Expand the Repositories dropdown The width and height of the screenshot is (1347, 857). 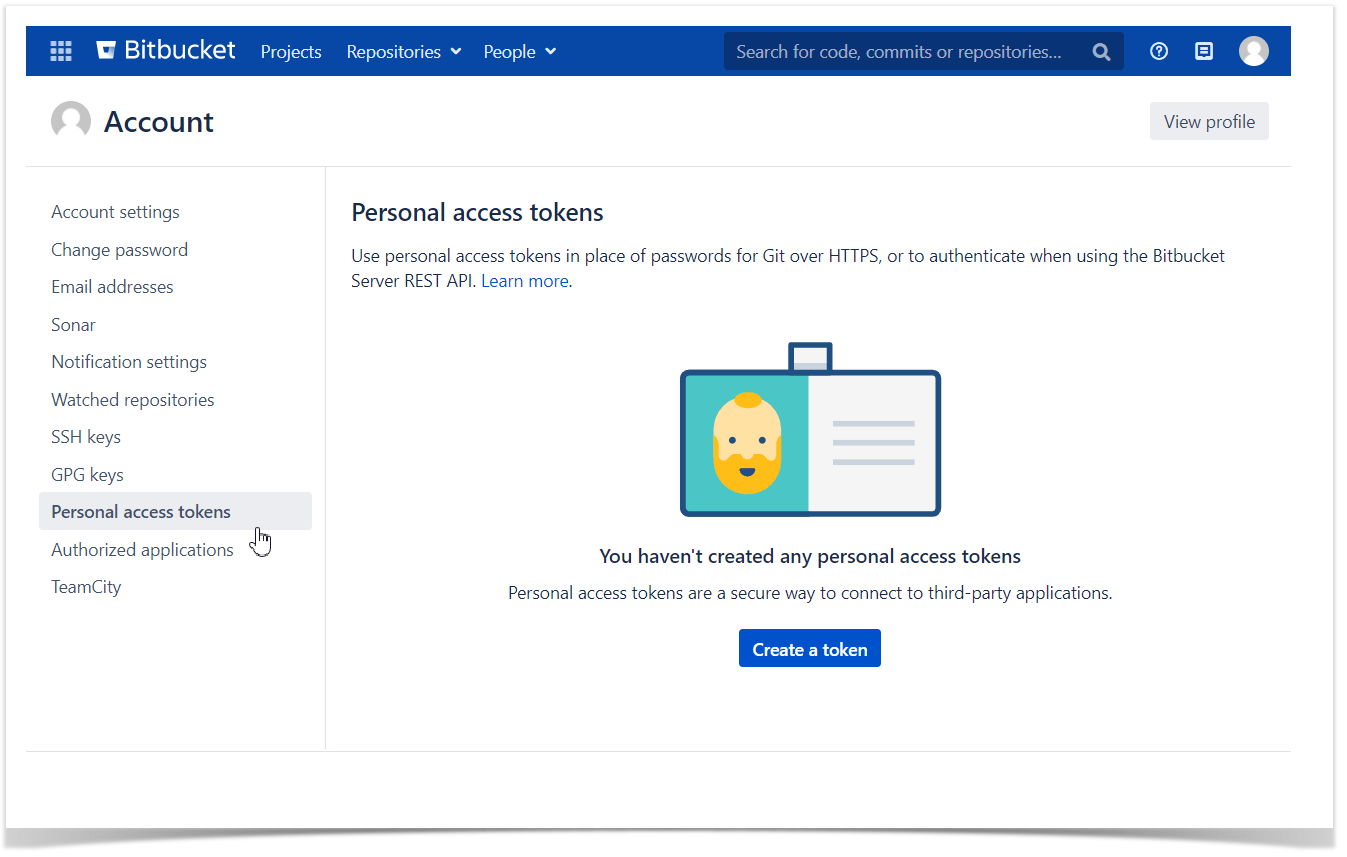click(403, 52)
